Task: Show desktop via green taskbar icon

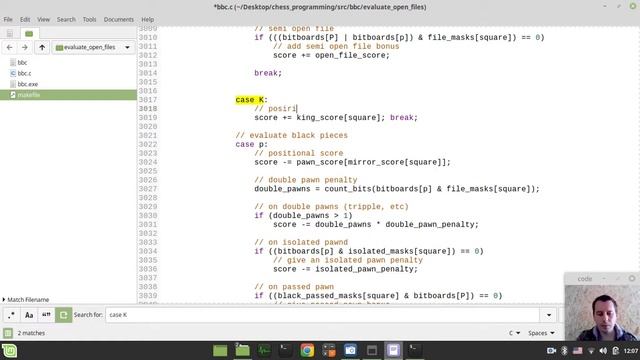Action: 220,351
